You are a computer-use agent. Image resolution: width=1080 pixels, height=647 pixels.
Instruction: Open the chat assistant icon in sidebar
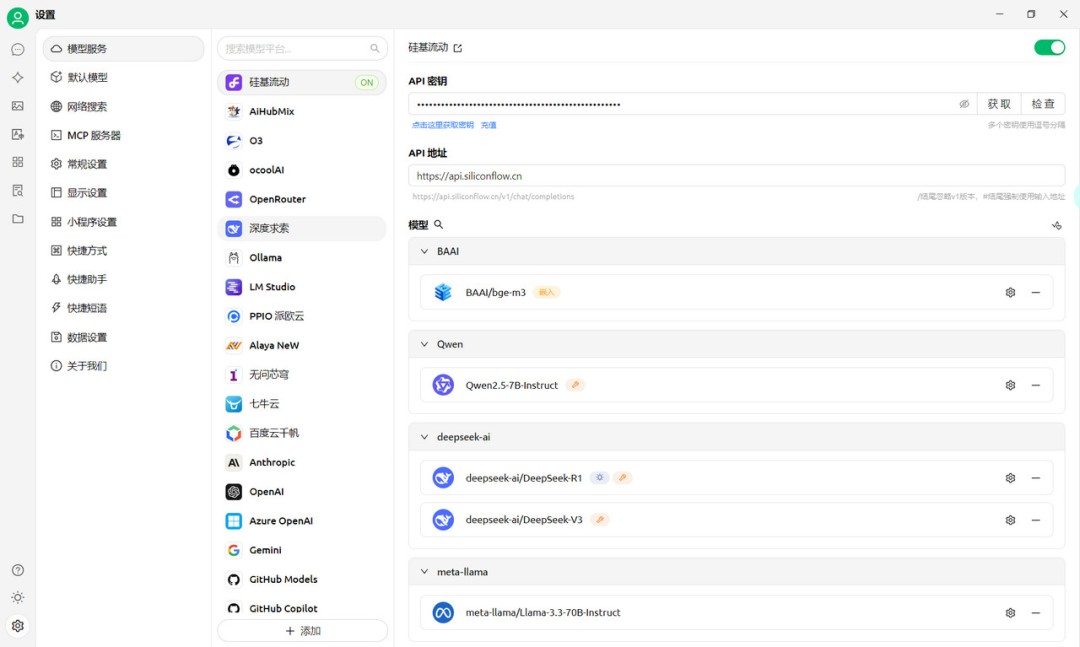pos(18,49)
